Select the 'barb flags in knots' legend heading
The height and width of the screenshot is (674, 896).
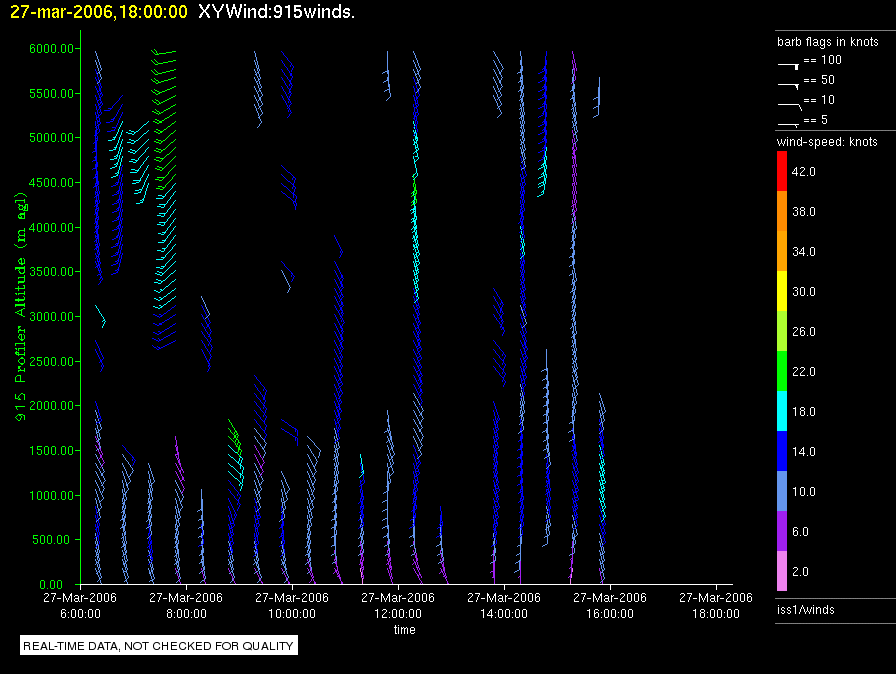click(x=827, y=42)
